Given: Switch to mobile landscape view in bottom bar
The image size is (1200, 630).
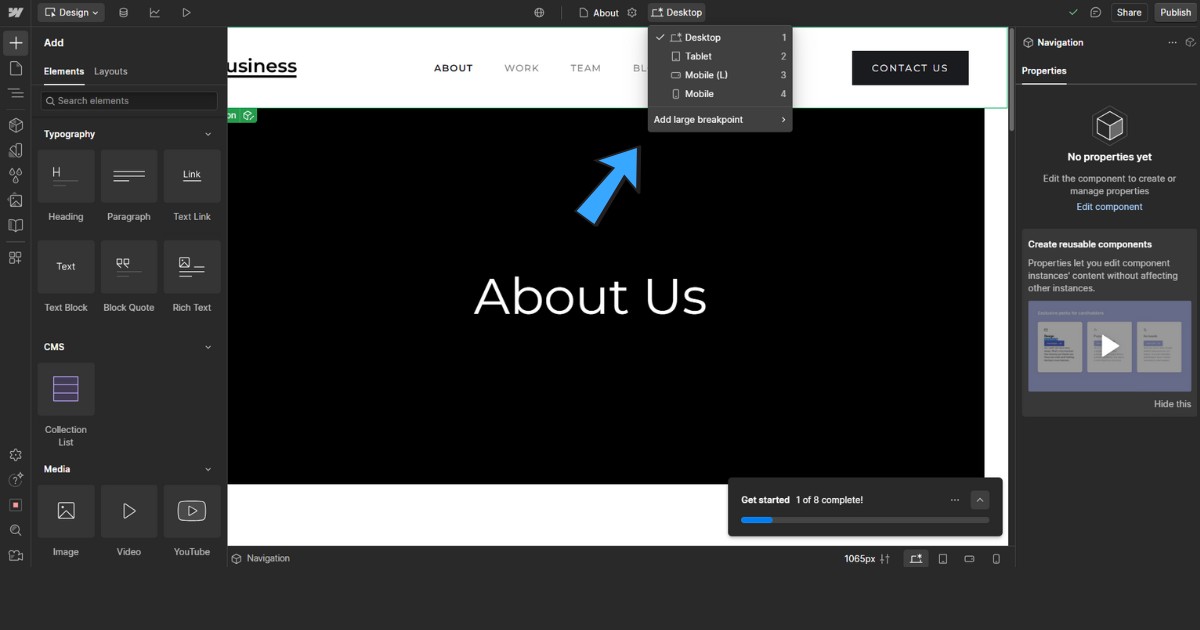Looking at the screenshot, I should point(969,559).
